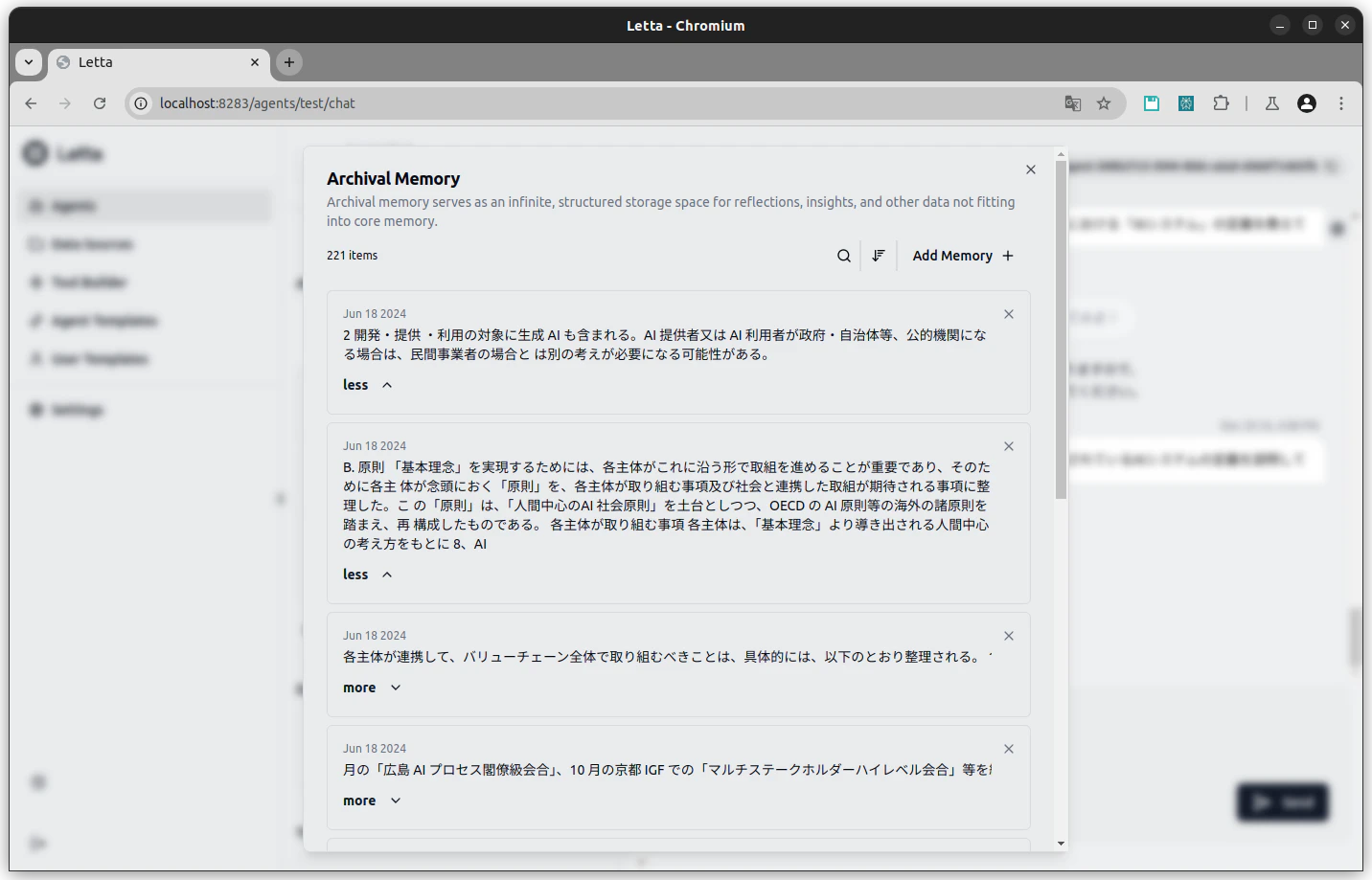Delete the memory starting with 'B. 原則'
Viewport: 1372px width, 880px height.
(1009, 446)
